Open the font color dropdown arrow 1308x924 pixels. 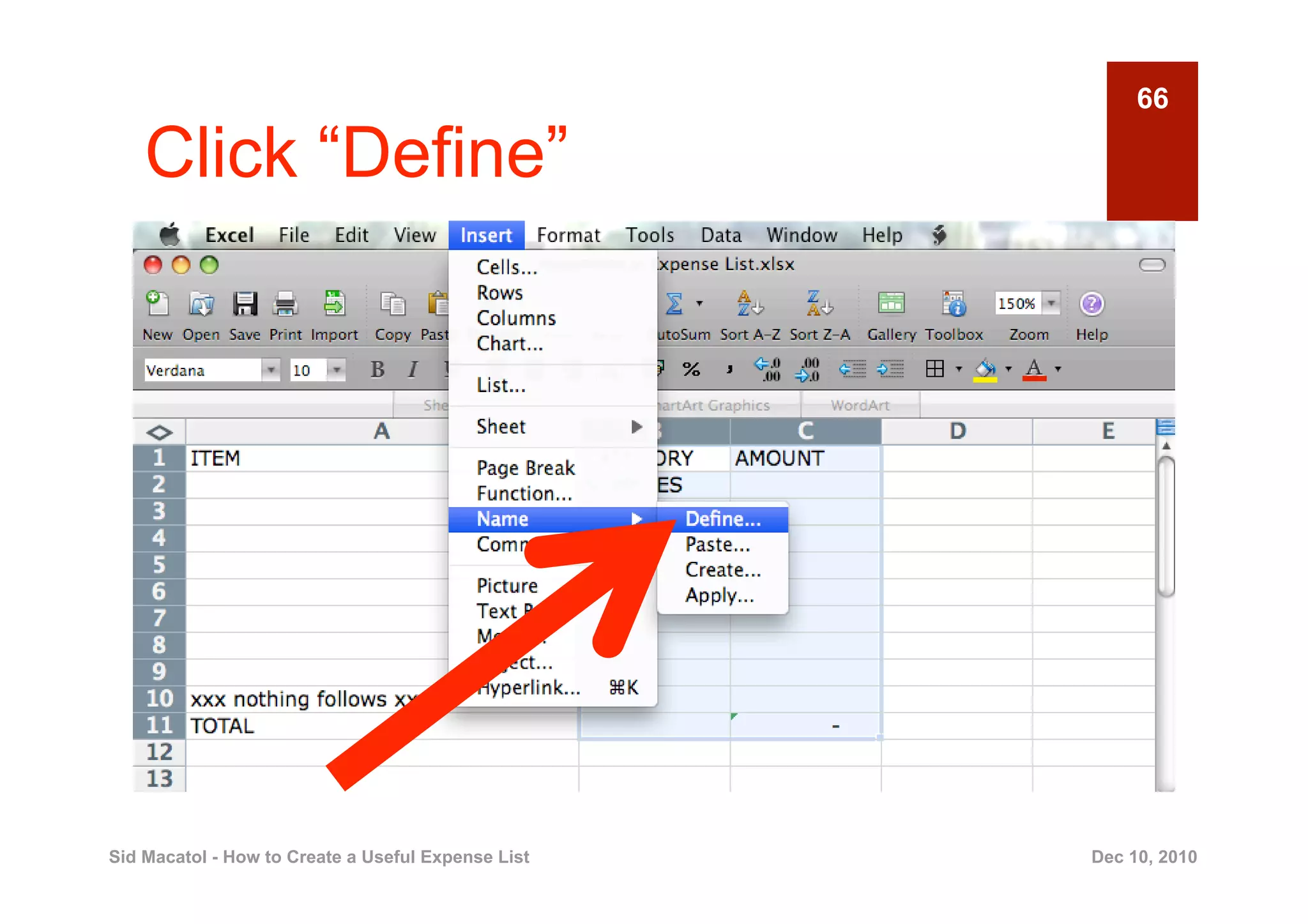(x=1058, y=369)
